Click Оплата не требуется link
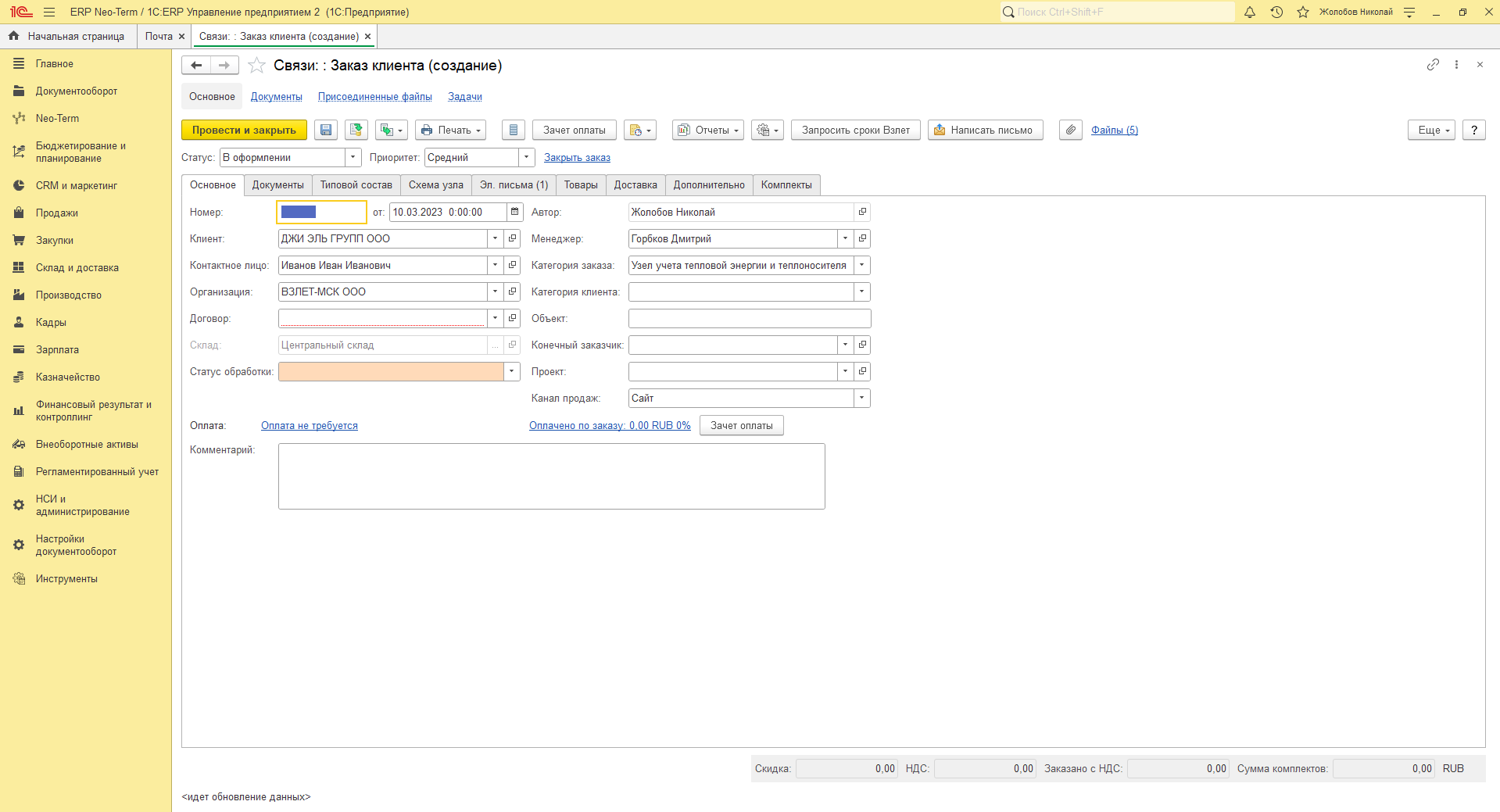1500x812 pixels. tap(310, 426)
